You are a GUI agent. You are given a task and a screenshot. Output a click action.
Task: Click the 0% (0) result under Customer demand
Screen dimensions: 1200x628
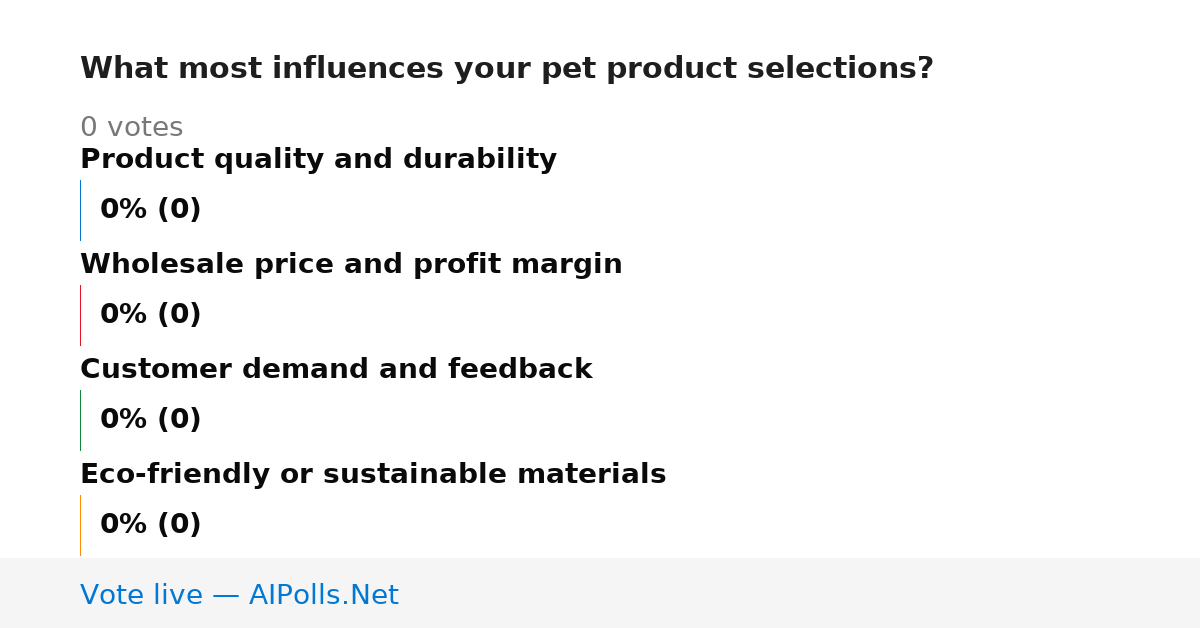150,420
